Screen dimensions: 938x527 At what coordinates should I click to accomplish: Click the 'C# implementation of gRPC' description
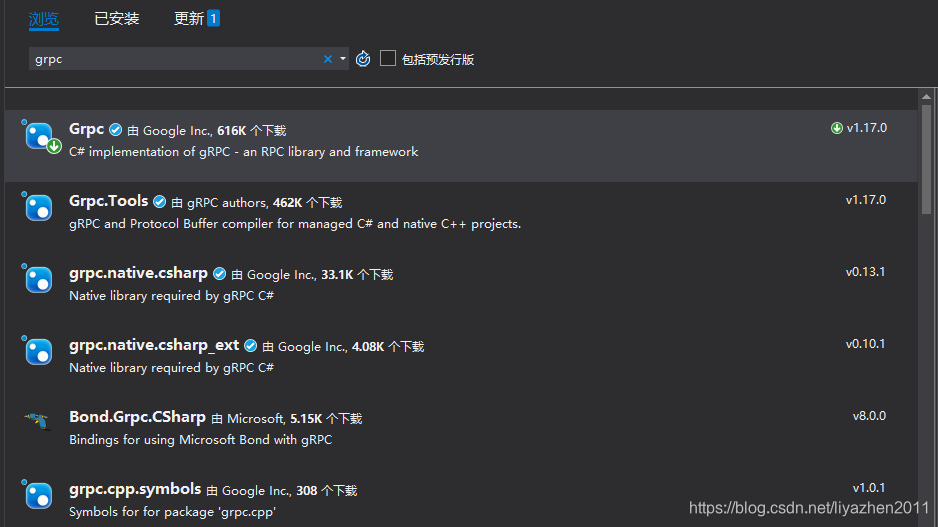pyautogui.click(x=243, y=152)
